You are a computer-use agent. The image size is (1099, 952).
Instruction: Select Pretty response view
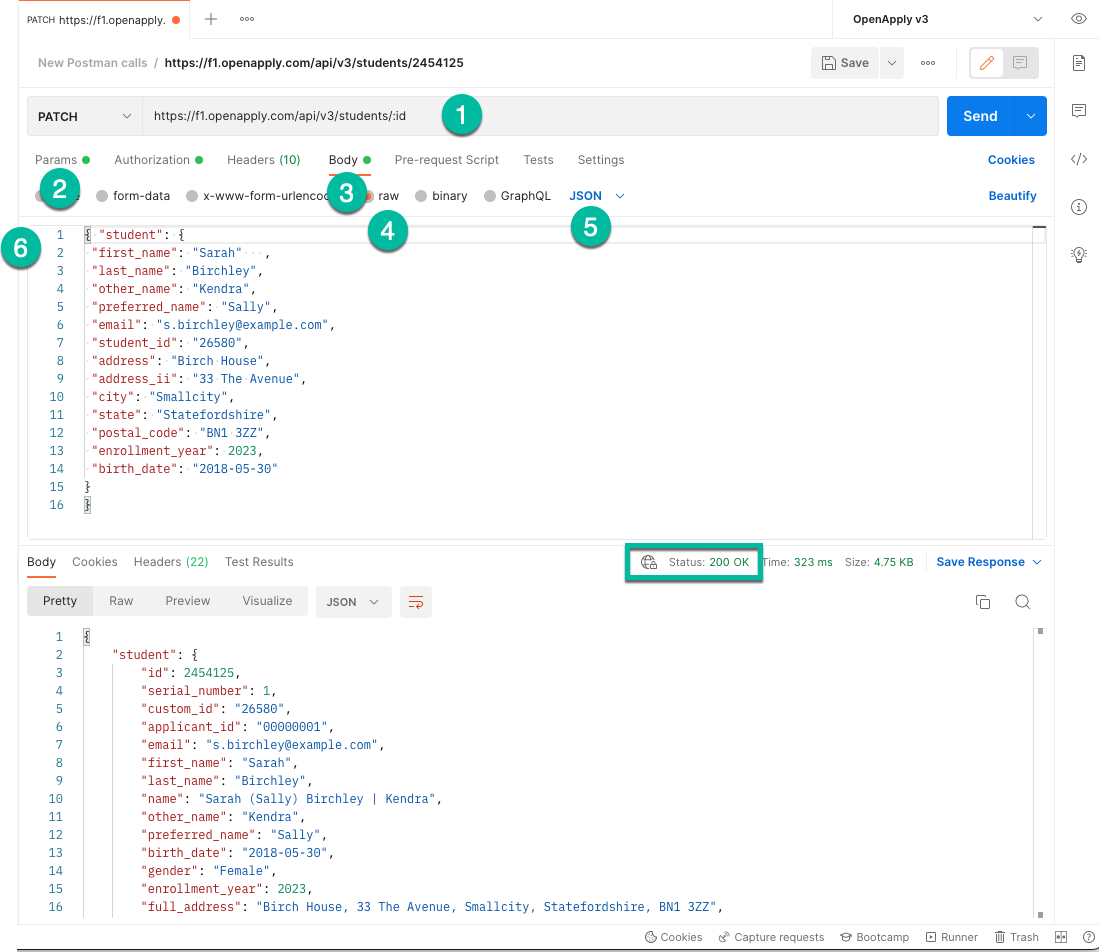60,601
